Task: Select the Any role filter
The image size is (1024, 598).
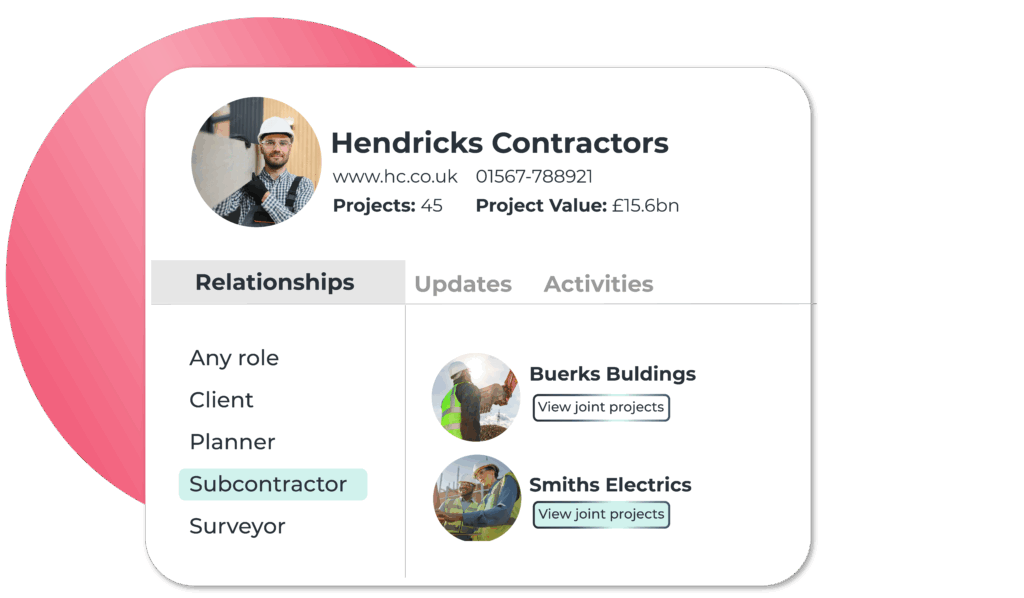Action: (x=234, y=358)
